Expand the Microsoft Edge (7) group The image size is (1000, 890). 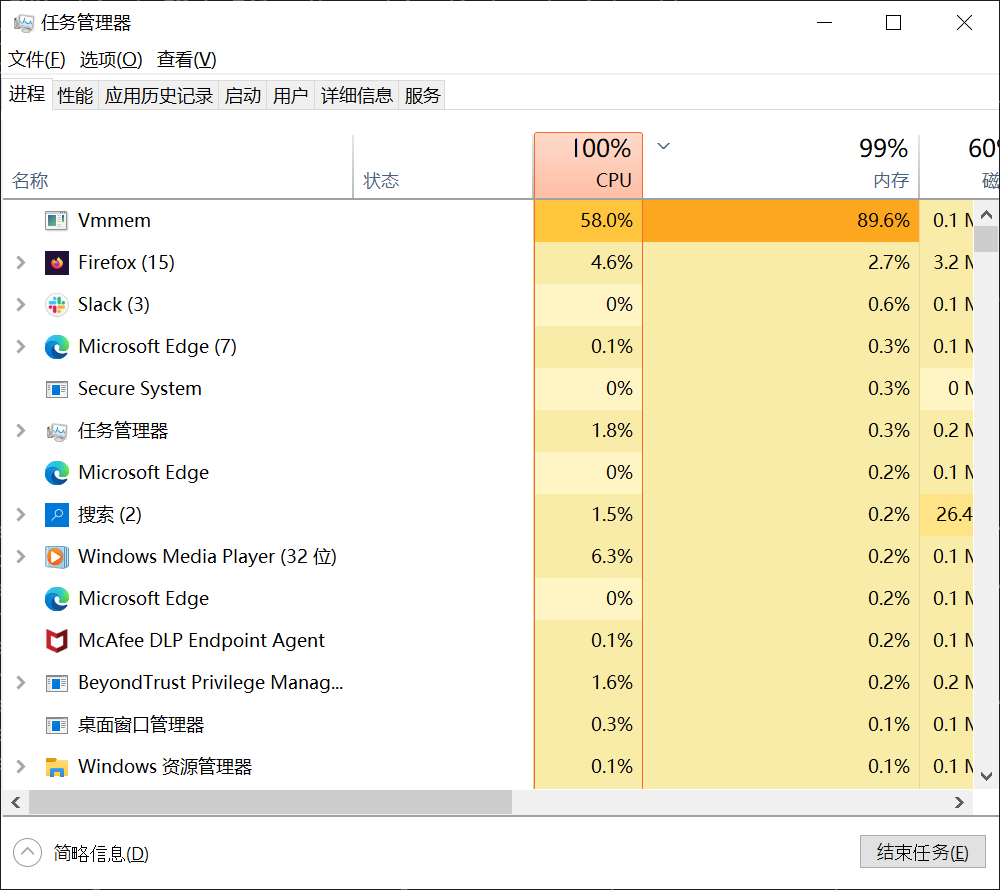[20, 347]
